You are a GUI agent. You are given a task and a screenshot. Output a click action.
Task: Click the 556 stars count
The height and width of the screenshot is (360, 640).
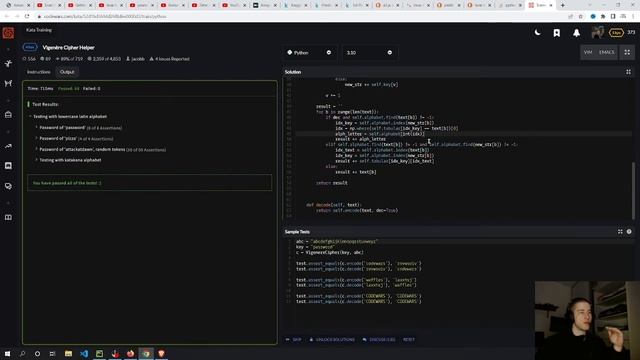click(29, 59)
